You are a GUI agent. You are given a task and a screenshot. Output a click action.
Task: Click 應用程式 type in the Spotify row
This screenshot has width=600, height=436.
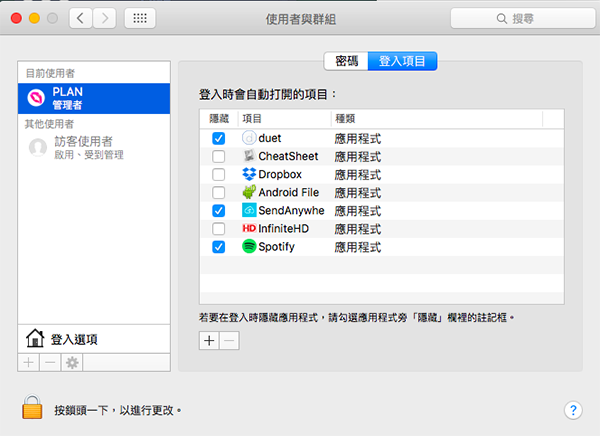[358, 247]
